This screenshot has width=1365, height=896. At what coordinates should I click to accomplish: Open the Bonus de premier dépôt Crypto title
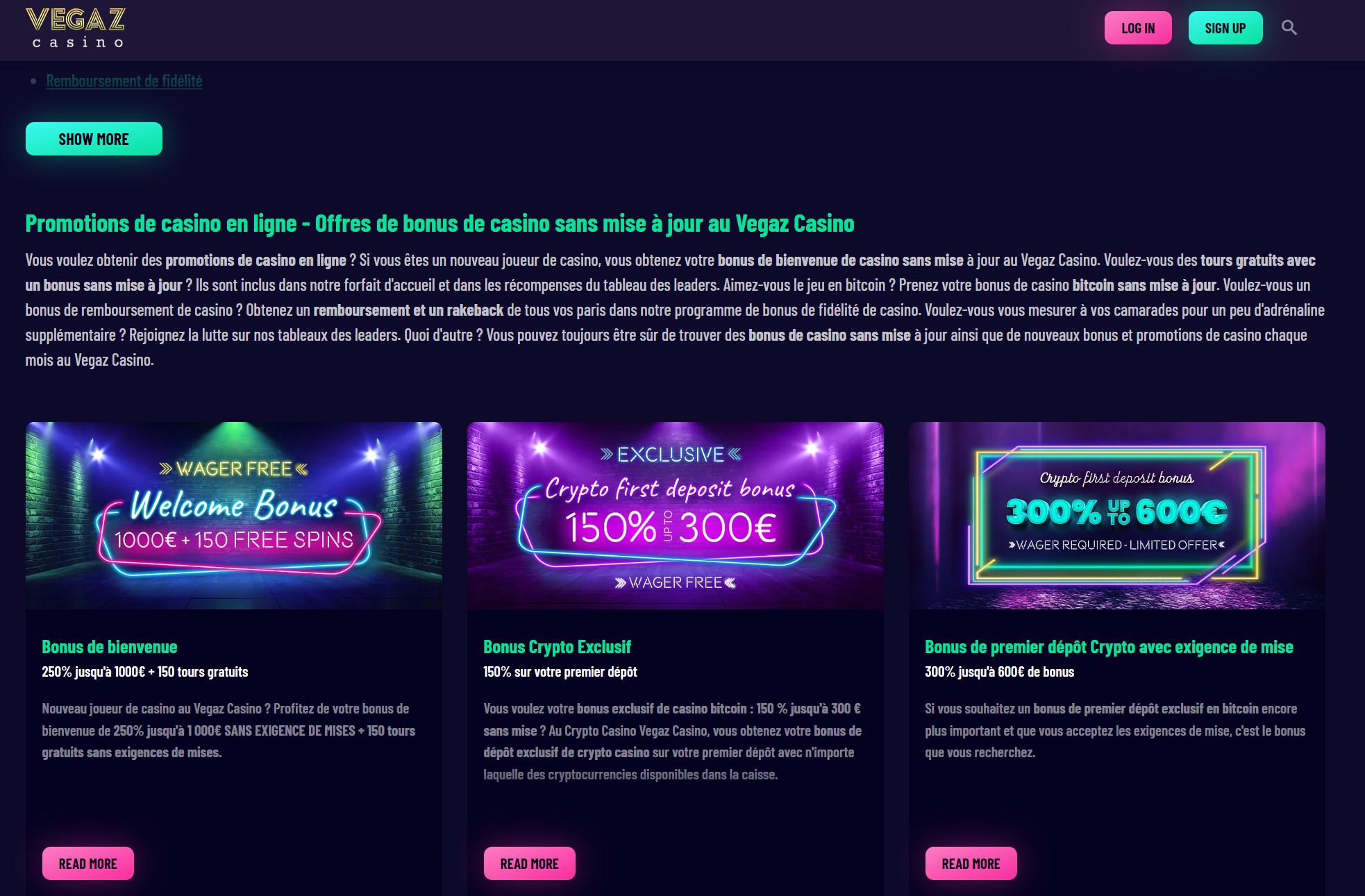(x=1109, y=647)
